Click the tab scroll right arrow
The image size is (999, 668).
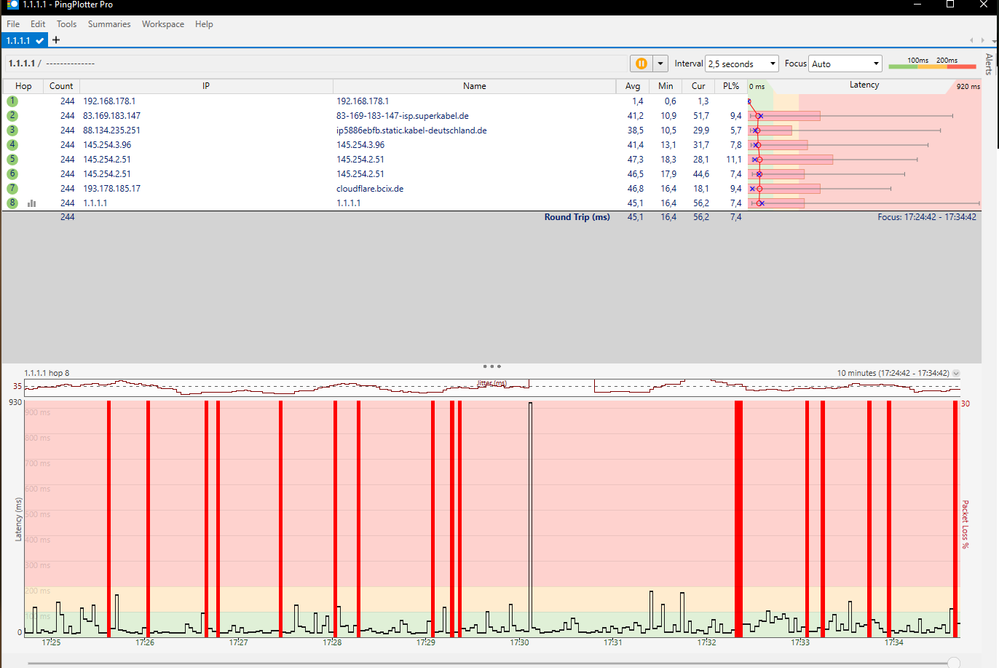pos(984,40)
